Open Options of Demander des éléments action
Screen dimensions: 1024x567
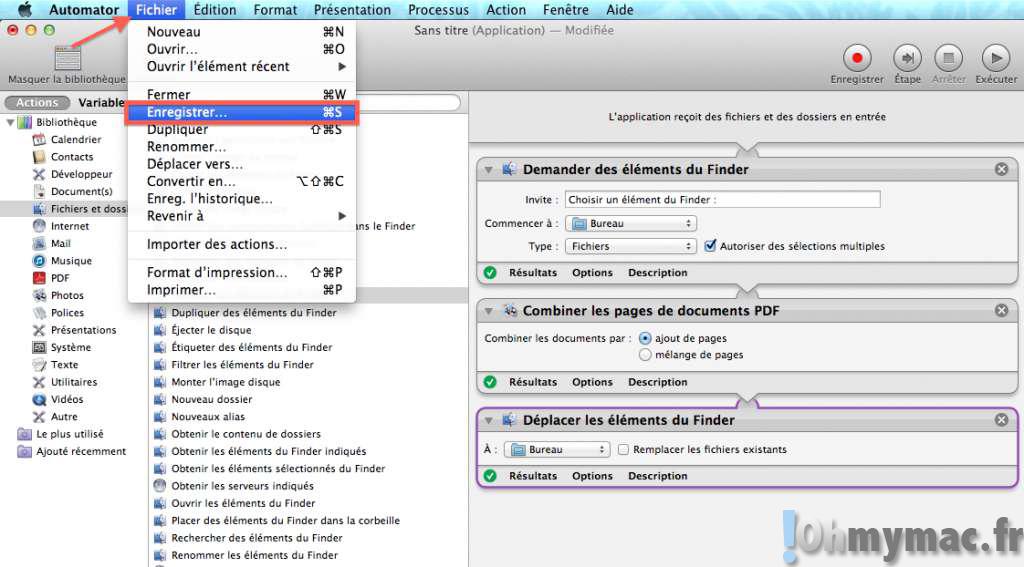pyautogui.click(x=592, y=272)
